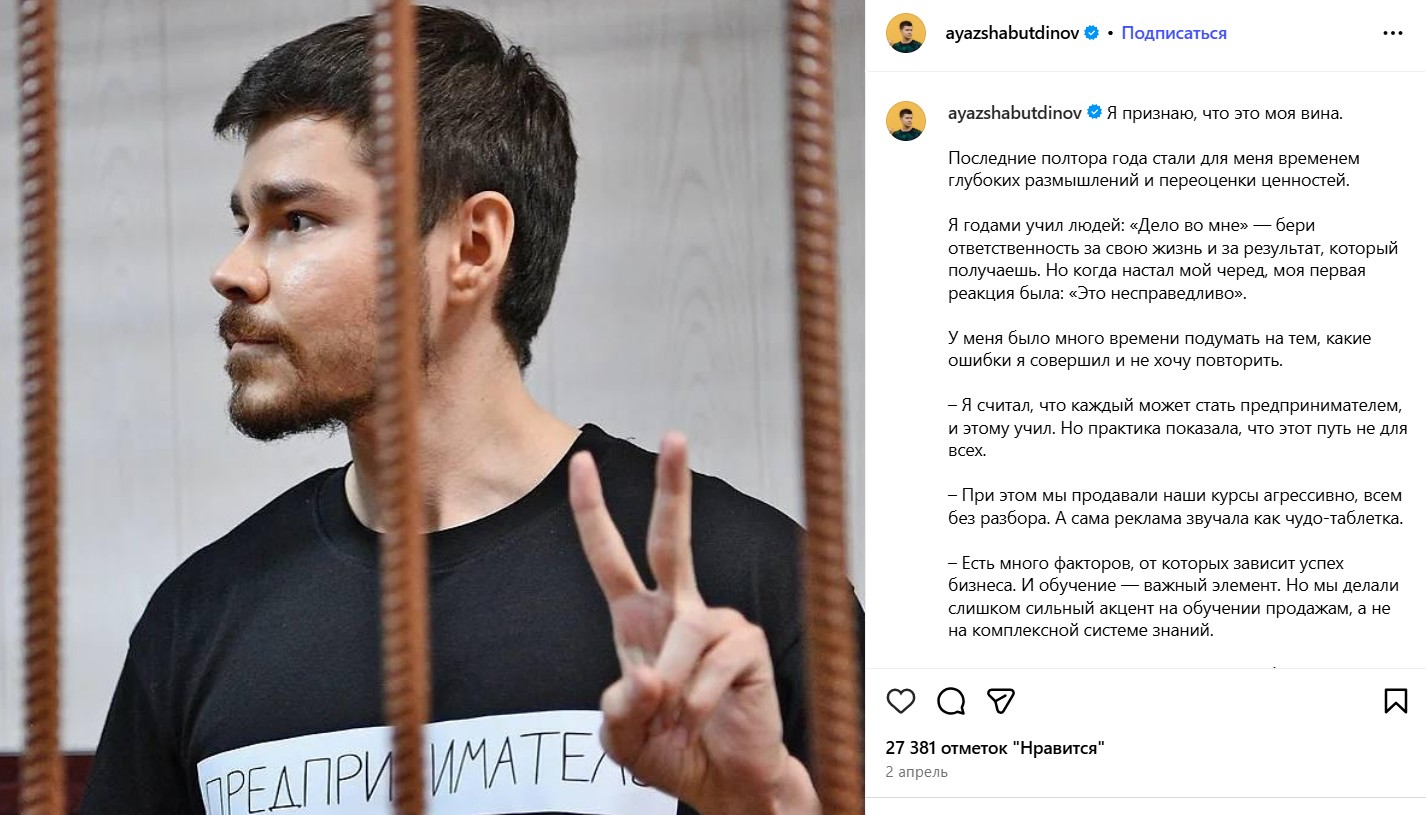Viewport: 1426px width, 815px height.
Task: Click the post photo of the man
Action: coord(432,407)
